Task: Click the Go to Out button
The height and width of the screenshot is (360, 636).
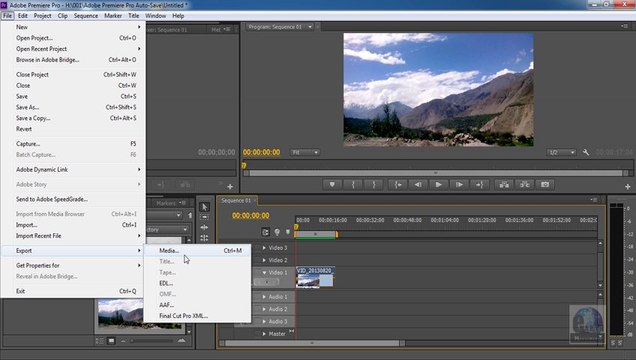Action: (479, 185)
